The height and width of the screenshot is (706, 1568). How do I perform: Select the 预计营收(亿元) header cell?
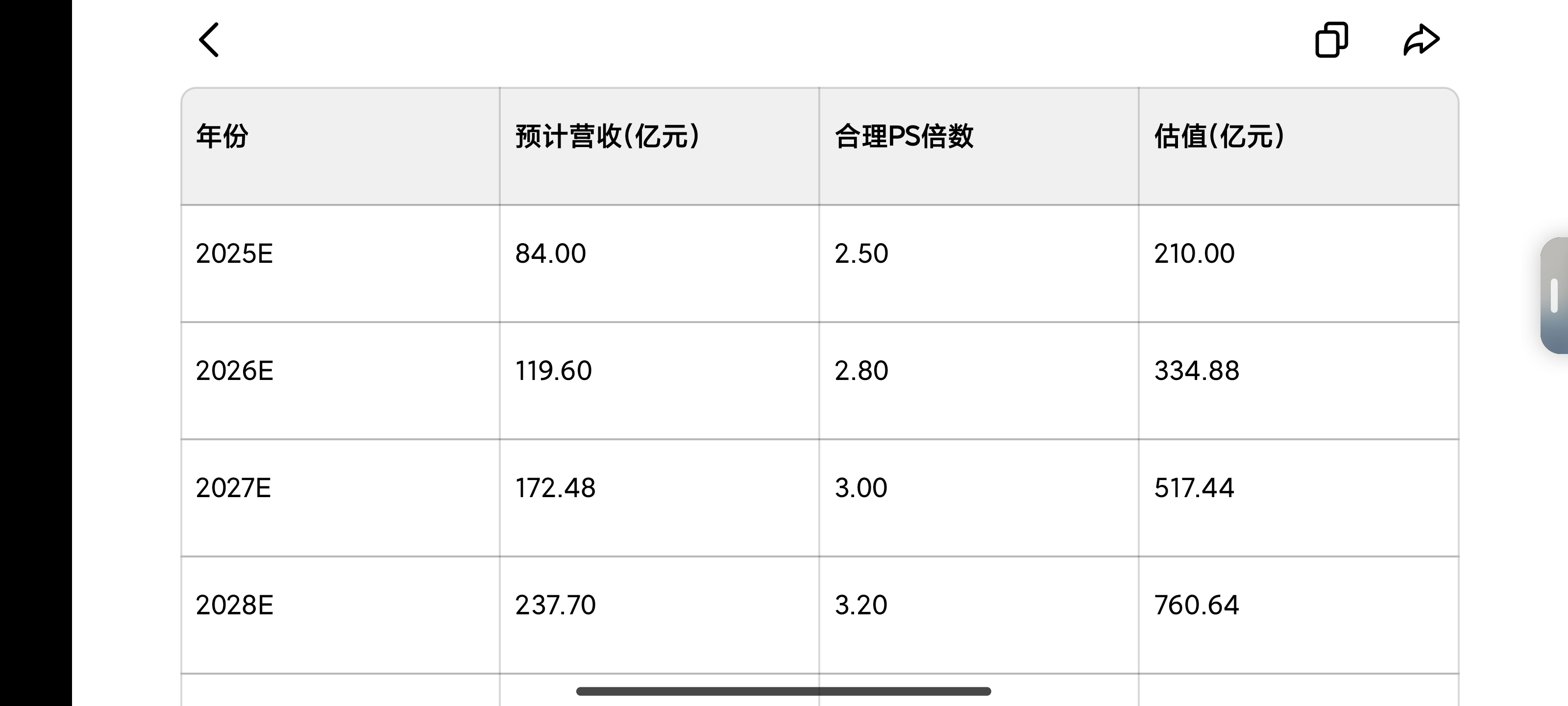659,146
